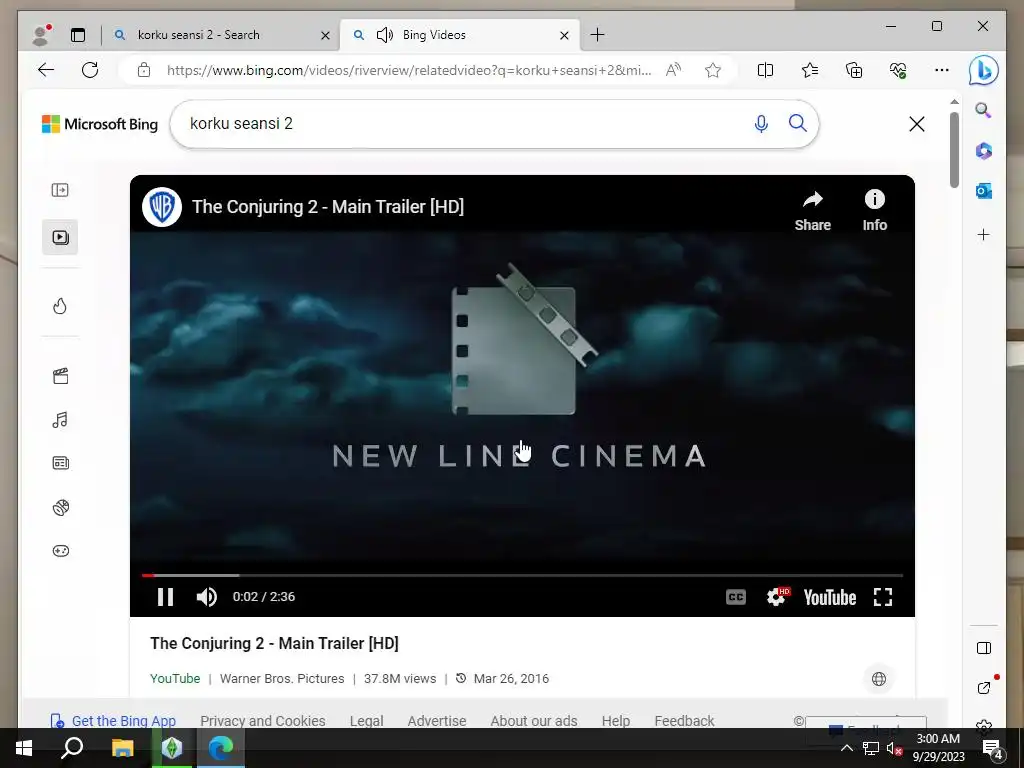This screenshot has height=768, width=1024.
Task: Activate Read aloud in address bar
Action: coord(673,70)
